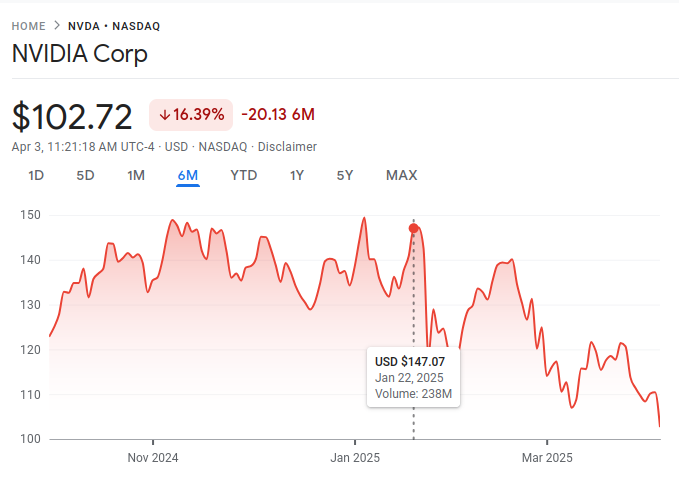This screenshot has width=679, height=477.
Task: Show the MAX price history
Action: [x=401, y=176]
